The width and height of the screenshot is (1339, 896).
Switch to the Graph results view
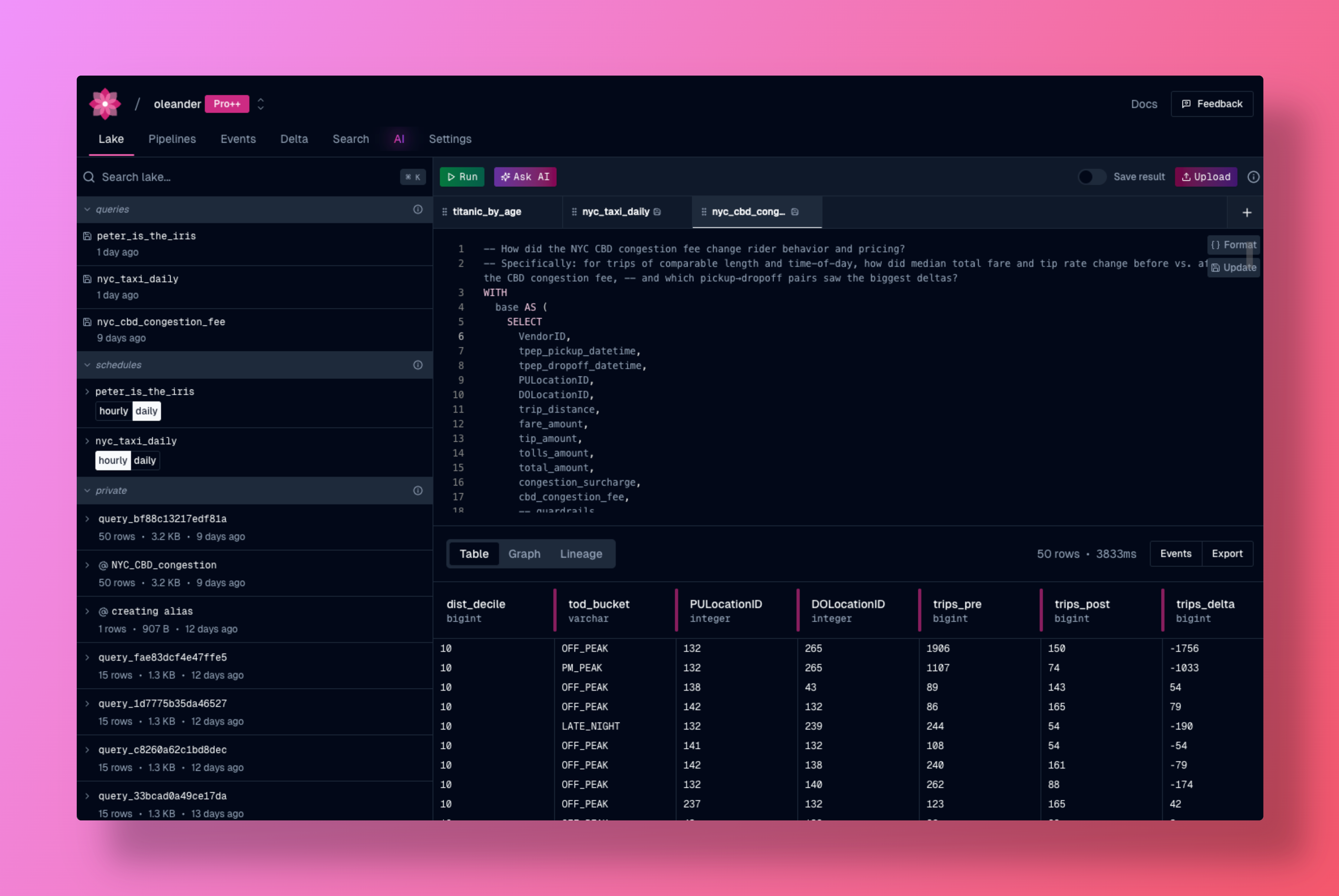[x=524, y=554]
